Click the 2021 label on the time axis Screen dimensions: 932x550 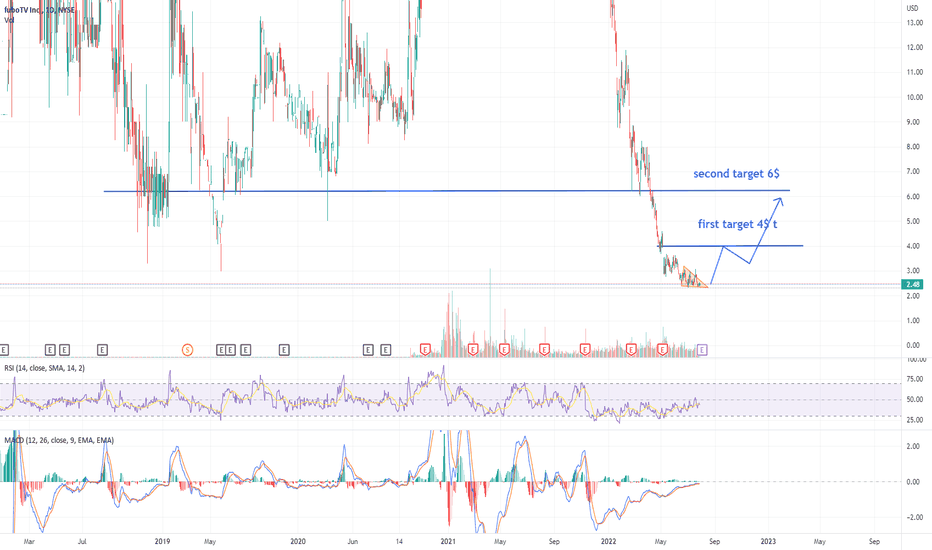[x=448, y=541]
